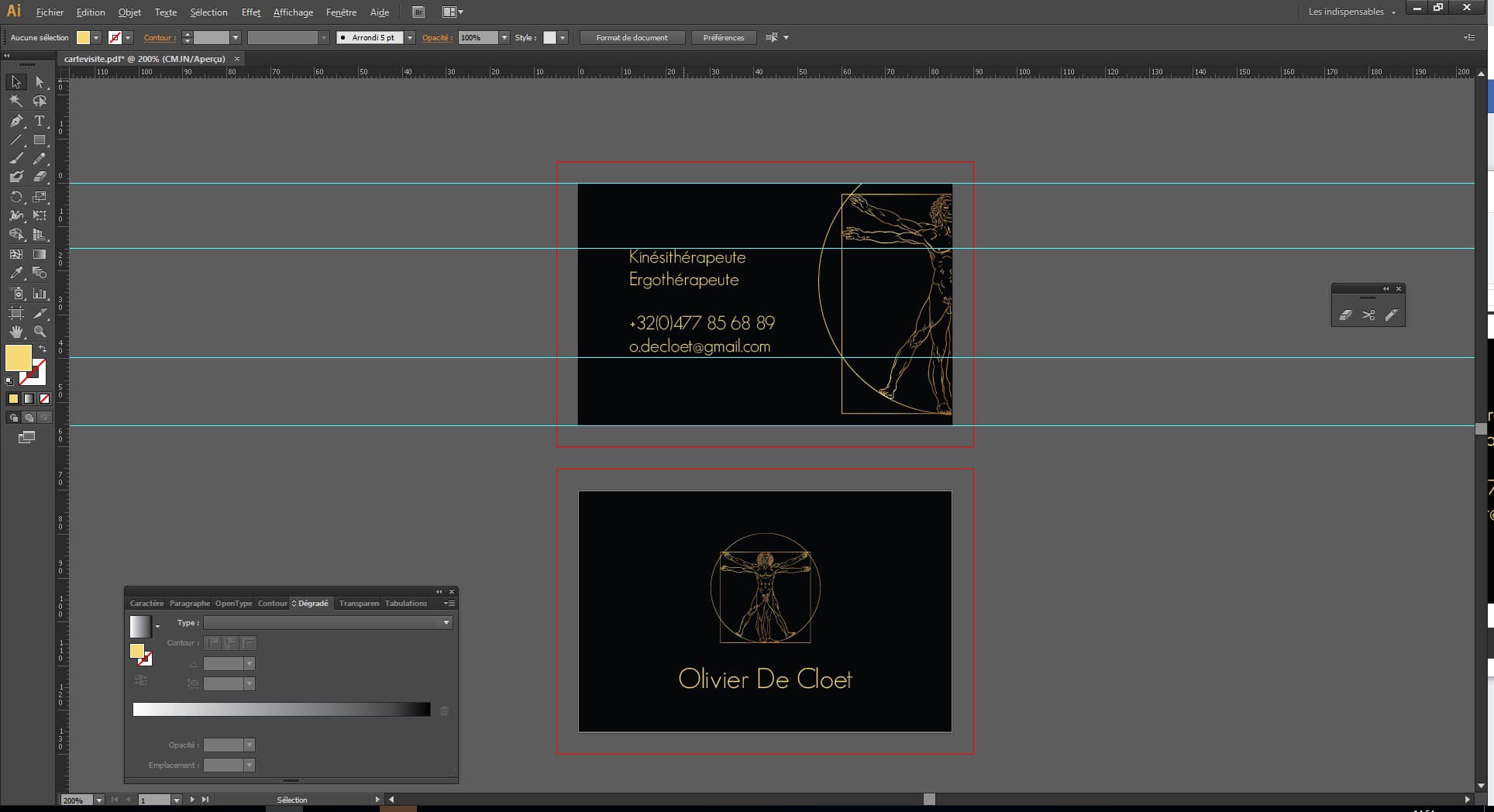Select the Pen tool

16,121
